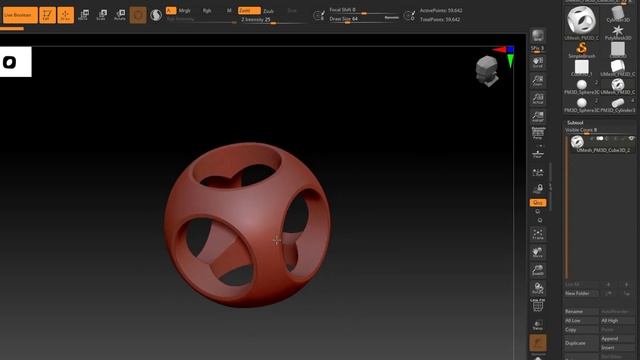Screen dimensions: 640x360
Task: Toggle the Live Boolean button
Action: coord(20,15)
